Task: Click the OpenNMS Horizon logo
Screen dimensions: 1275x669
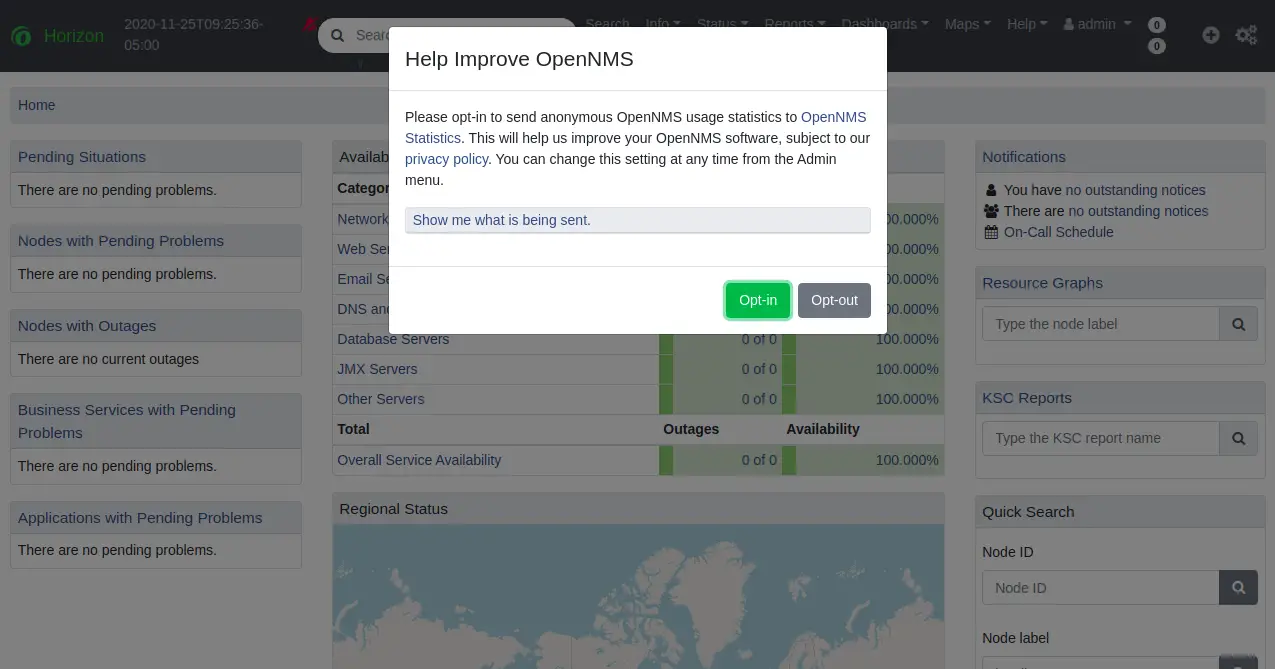Action: pos(21,36)
